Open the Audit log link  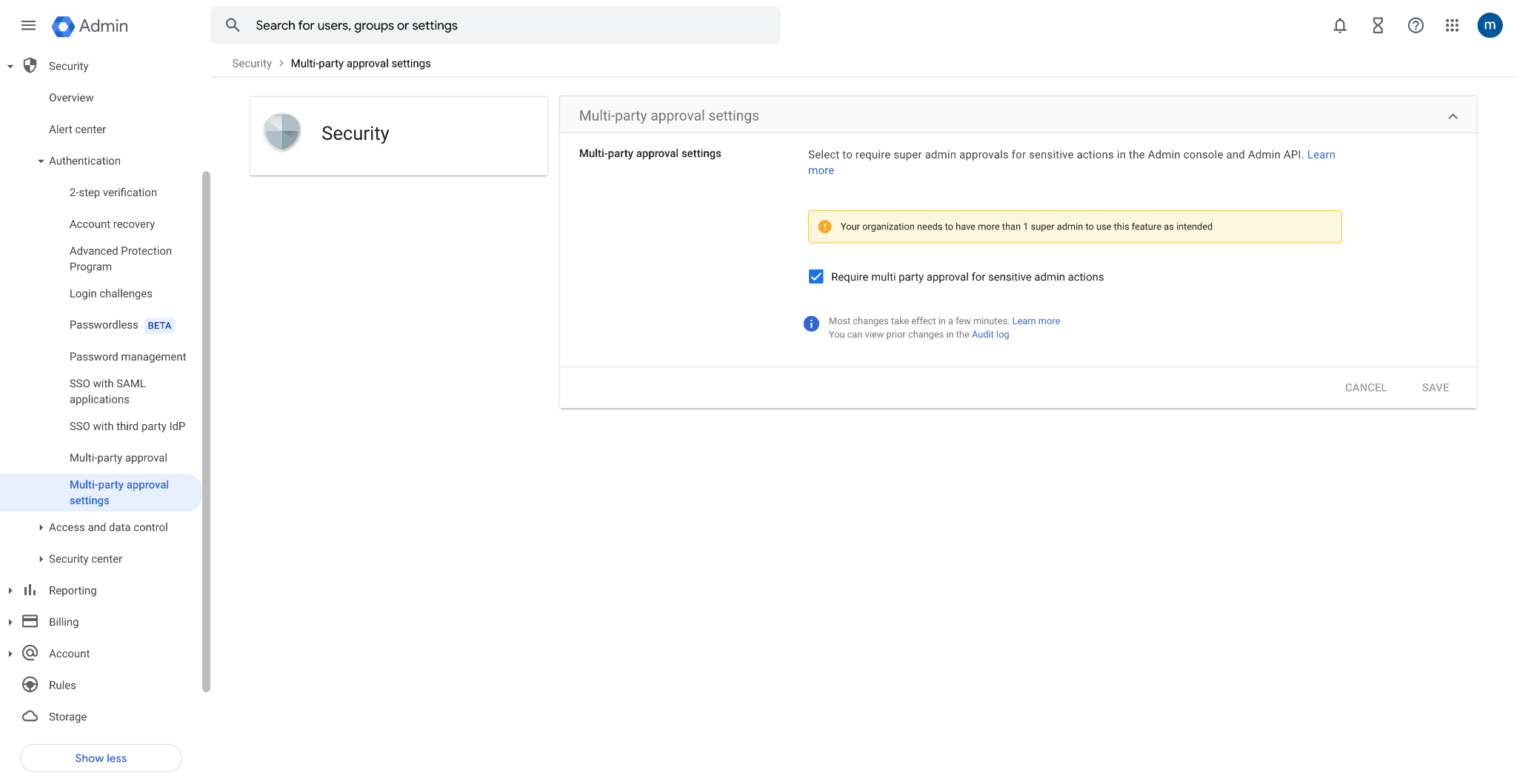pos(990,335)
